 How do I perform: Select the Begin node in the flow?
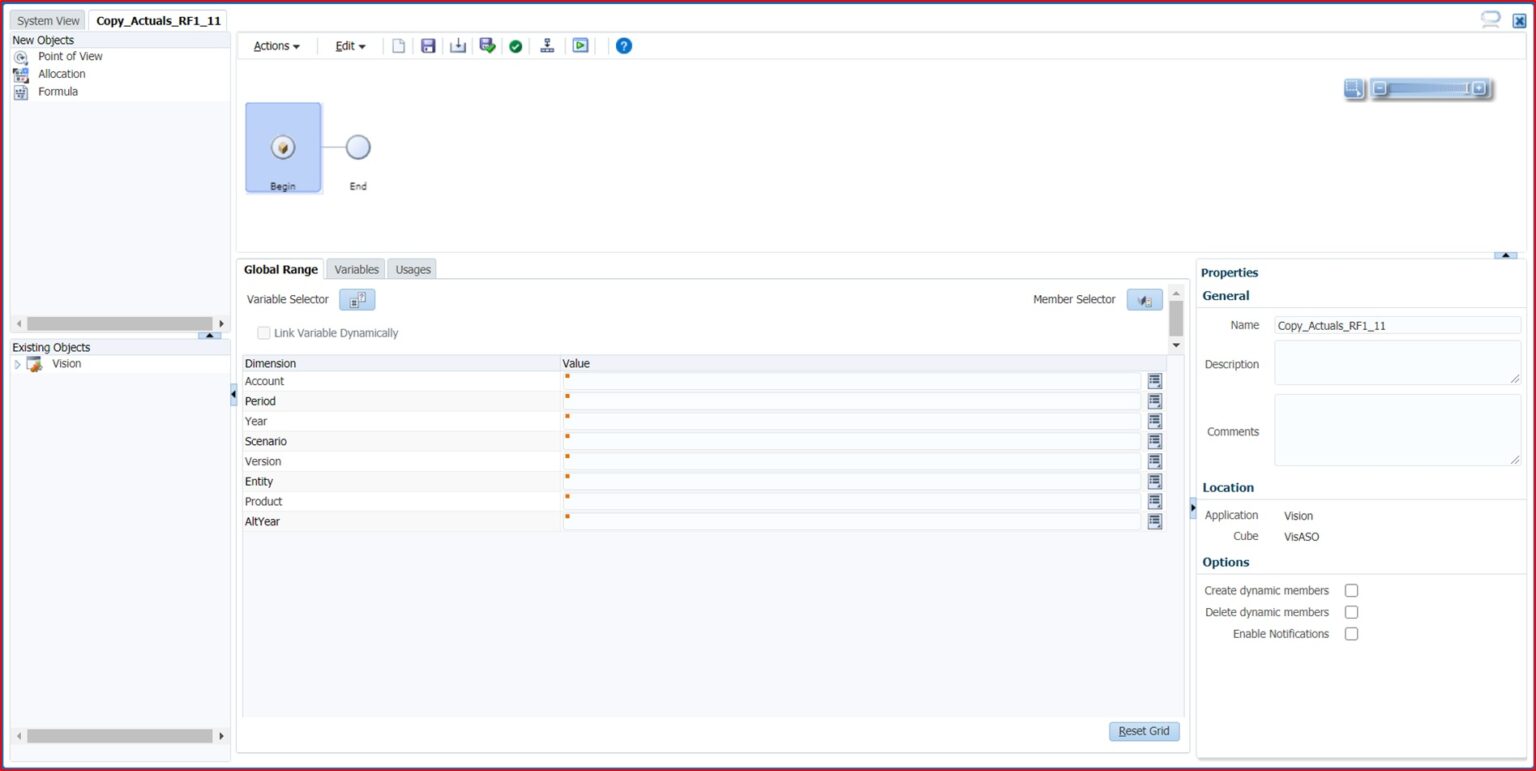pos(283,146)
